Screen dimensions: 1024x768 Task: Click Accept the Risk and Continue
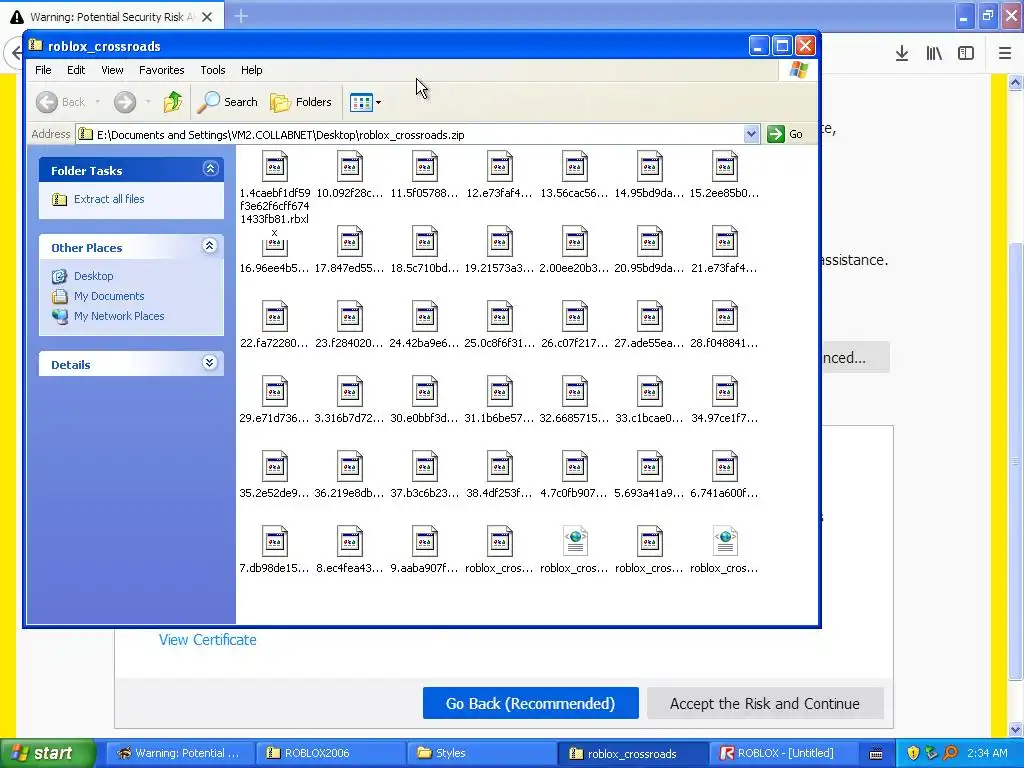pos(765,703)
